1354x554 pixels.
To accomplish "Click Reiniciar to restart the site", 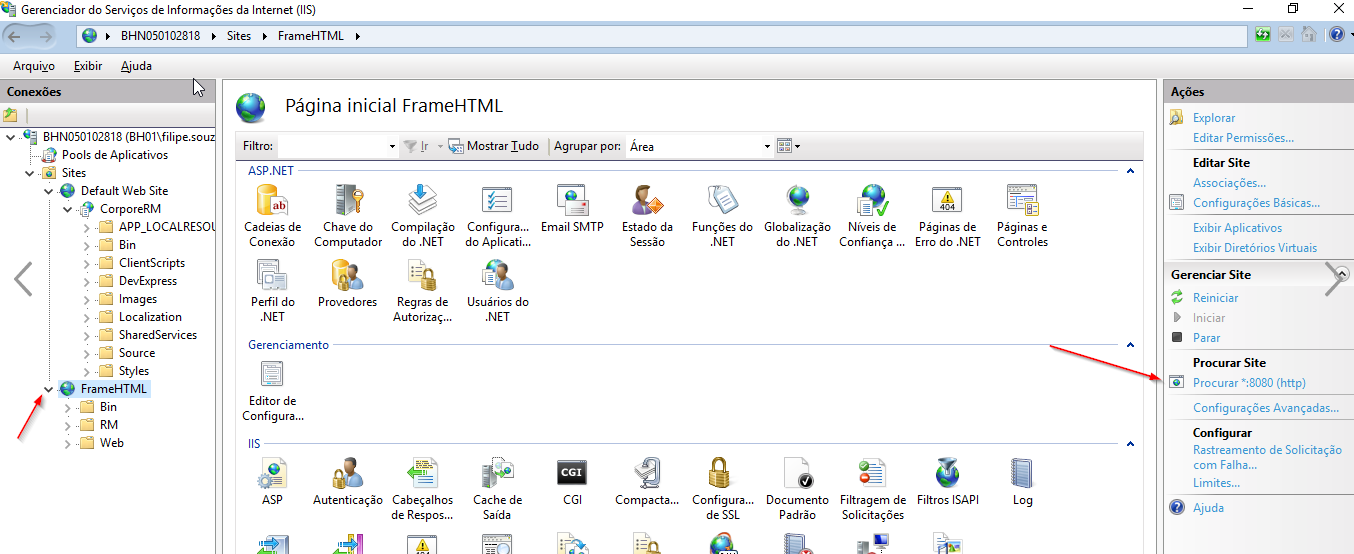I will pyautogui.click(x=1215, y=298).
